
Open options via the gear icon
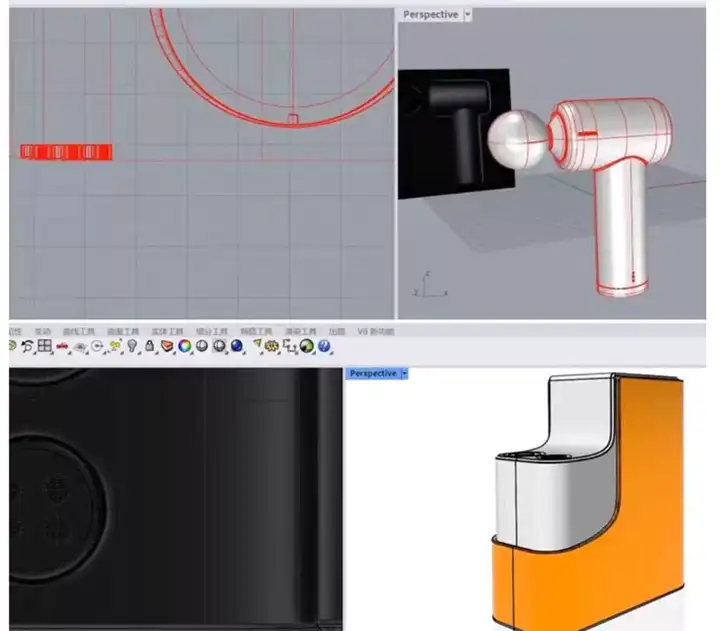272,346
